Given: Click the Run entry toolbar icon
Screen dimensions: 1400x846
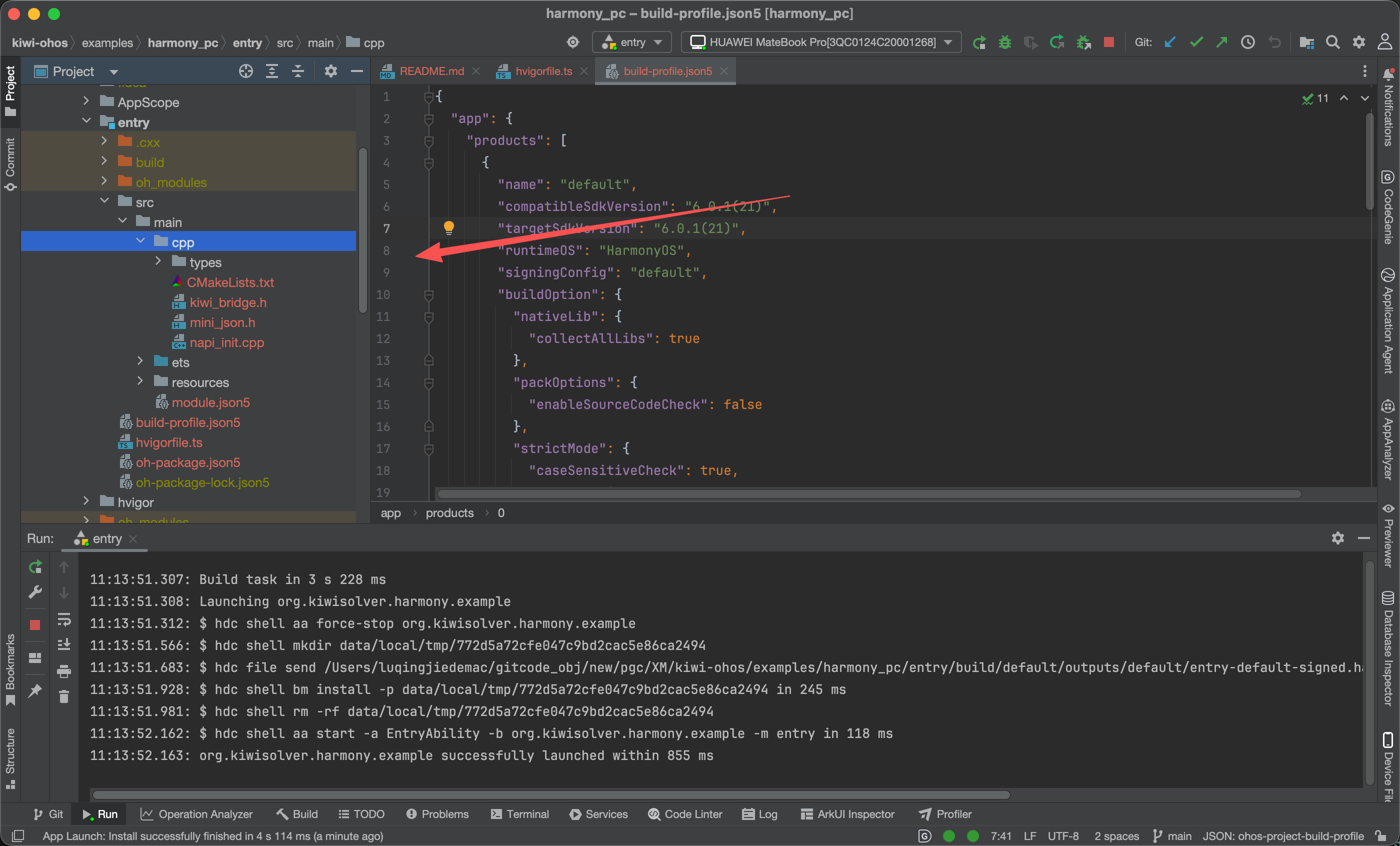Looking at the screenshot, I should (x=978, y=42).
